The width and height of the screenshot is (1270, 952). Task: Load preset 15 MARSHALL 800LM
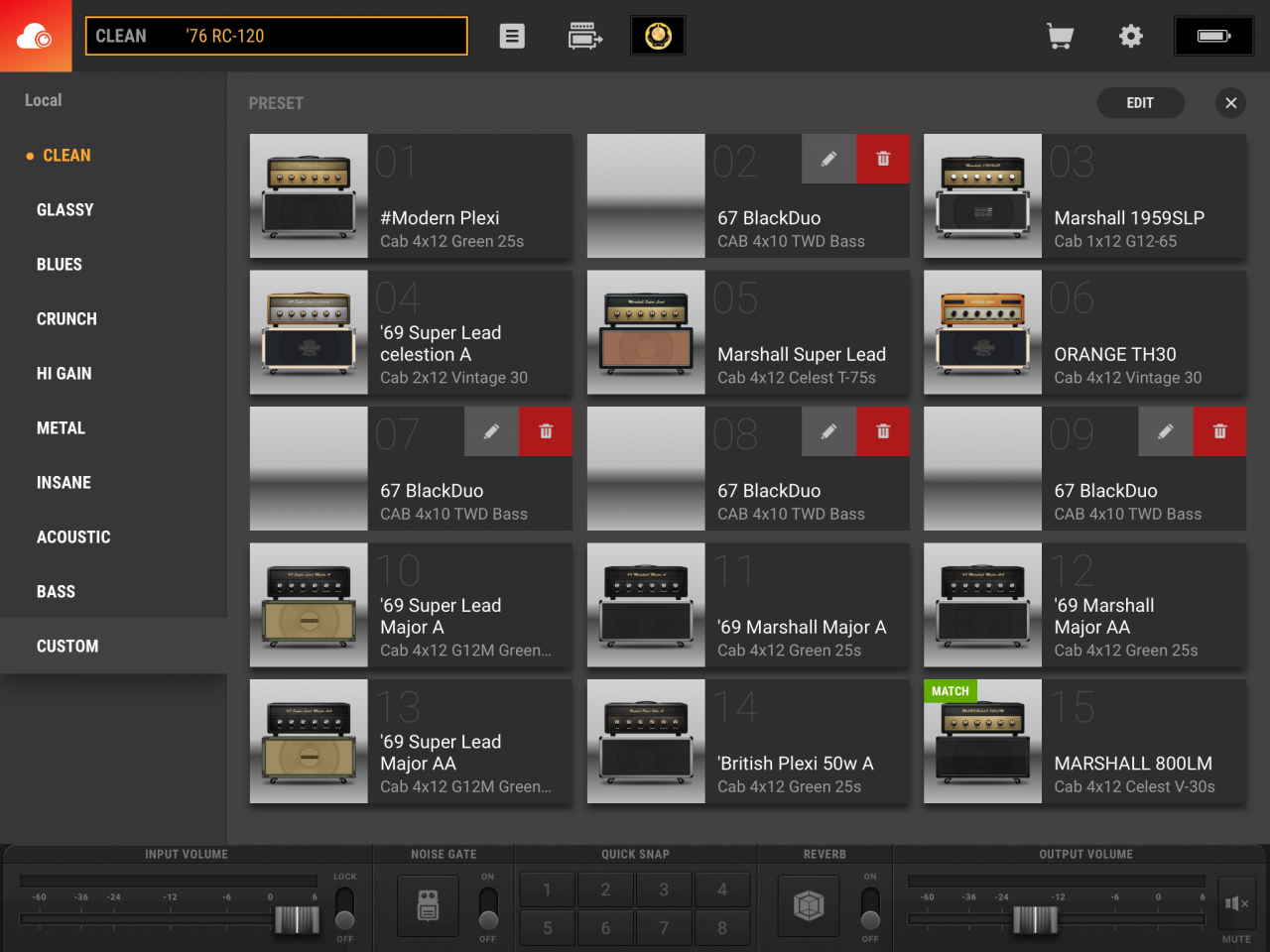[1084, 742]
